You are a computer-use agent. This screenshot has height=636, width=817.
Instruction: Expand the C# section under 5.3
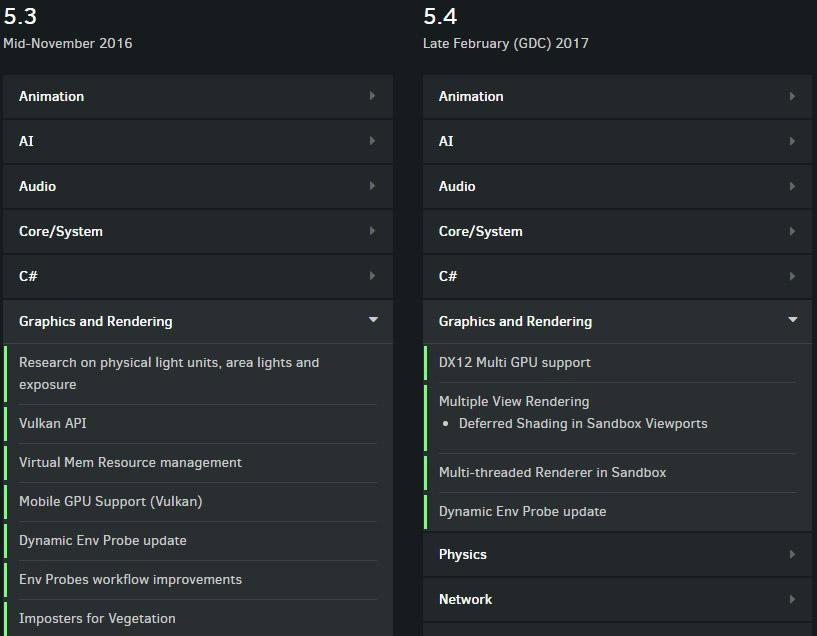point(28,276)
